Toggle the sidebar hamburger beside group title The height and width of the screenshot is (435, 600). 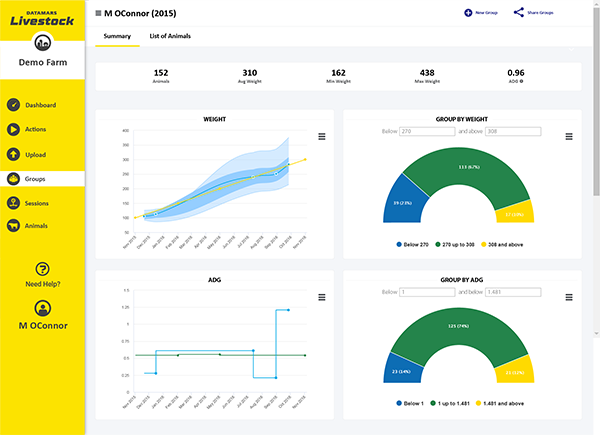point(98,14)
